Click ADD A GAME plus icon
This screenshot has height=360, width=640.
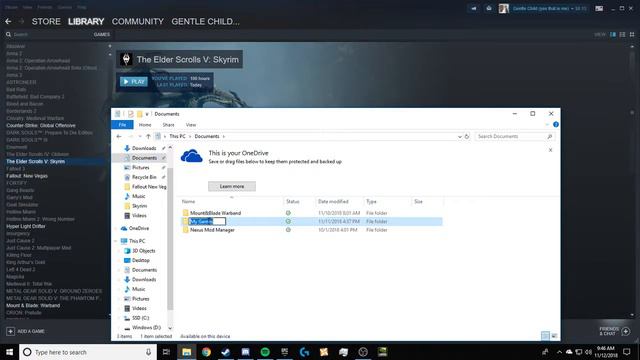click(10, 331)
